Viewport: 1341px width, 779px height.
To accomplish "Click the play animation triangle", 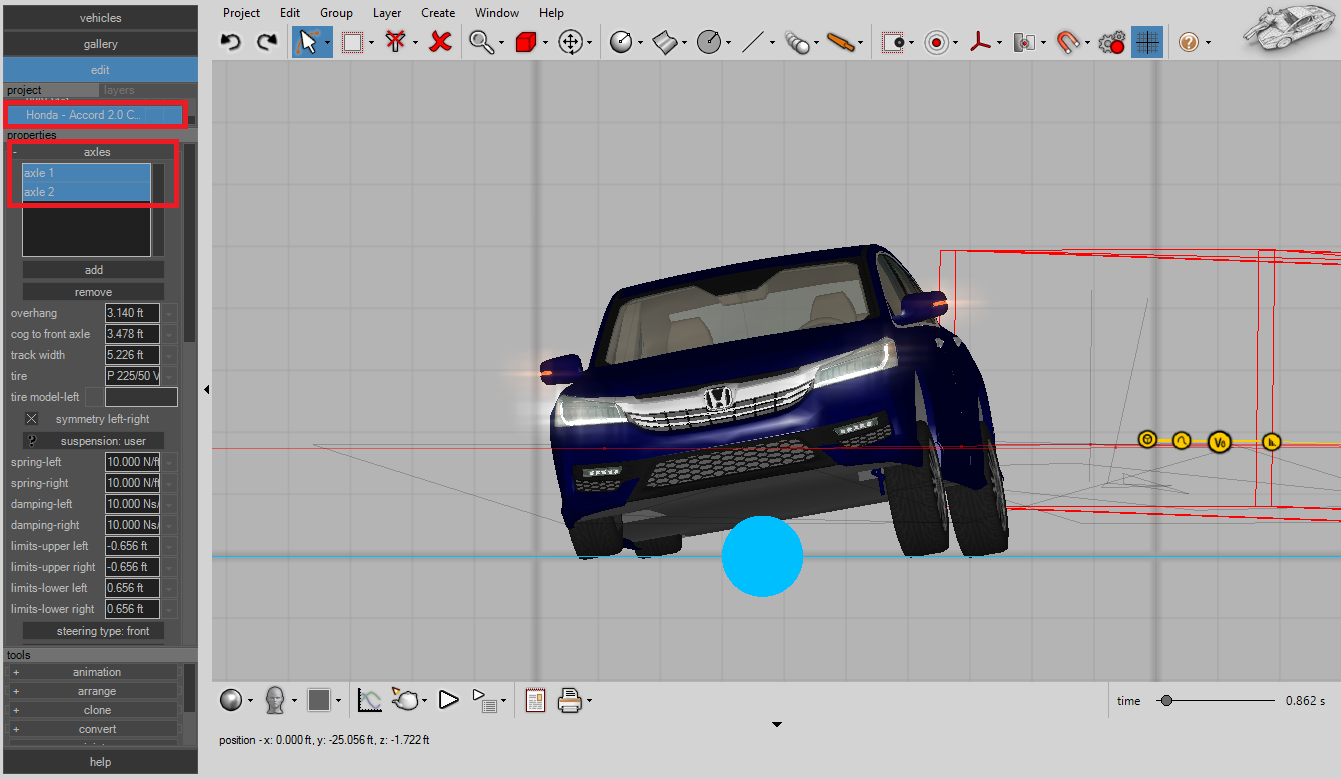I will [448, 700].
